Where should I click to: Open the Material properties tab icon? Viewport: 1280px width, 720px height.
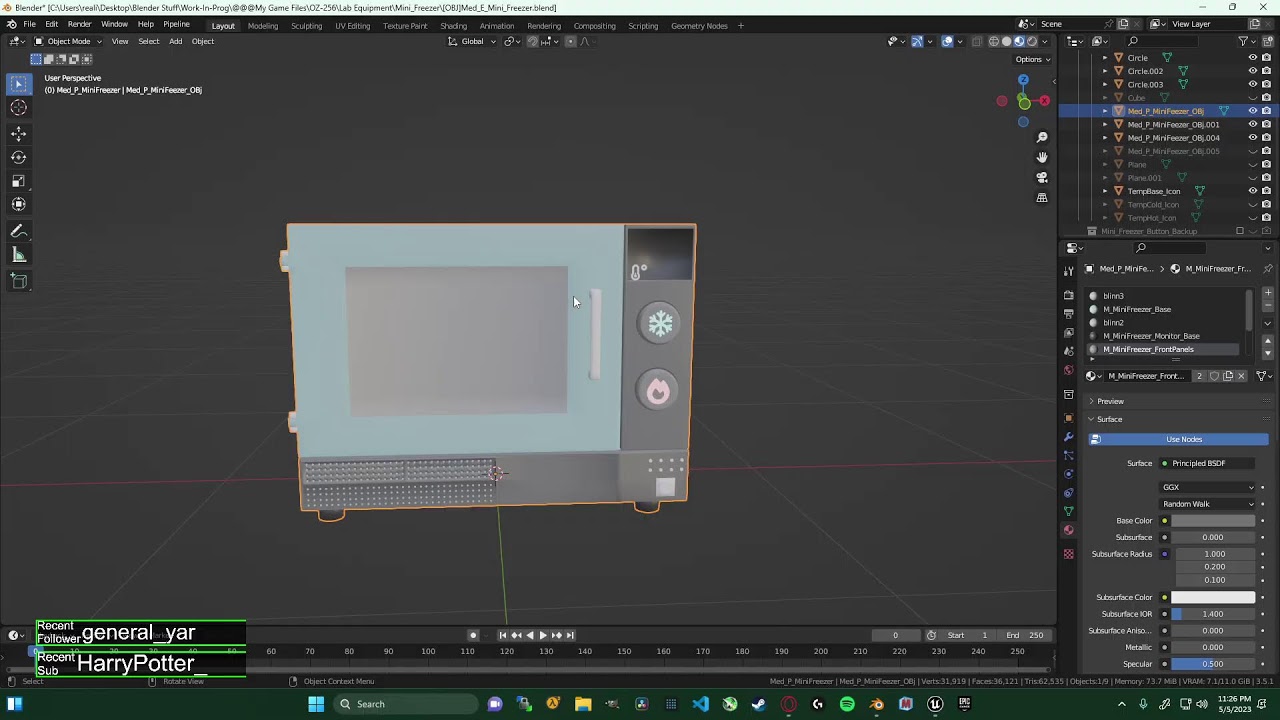(x=1068, y=531)
